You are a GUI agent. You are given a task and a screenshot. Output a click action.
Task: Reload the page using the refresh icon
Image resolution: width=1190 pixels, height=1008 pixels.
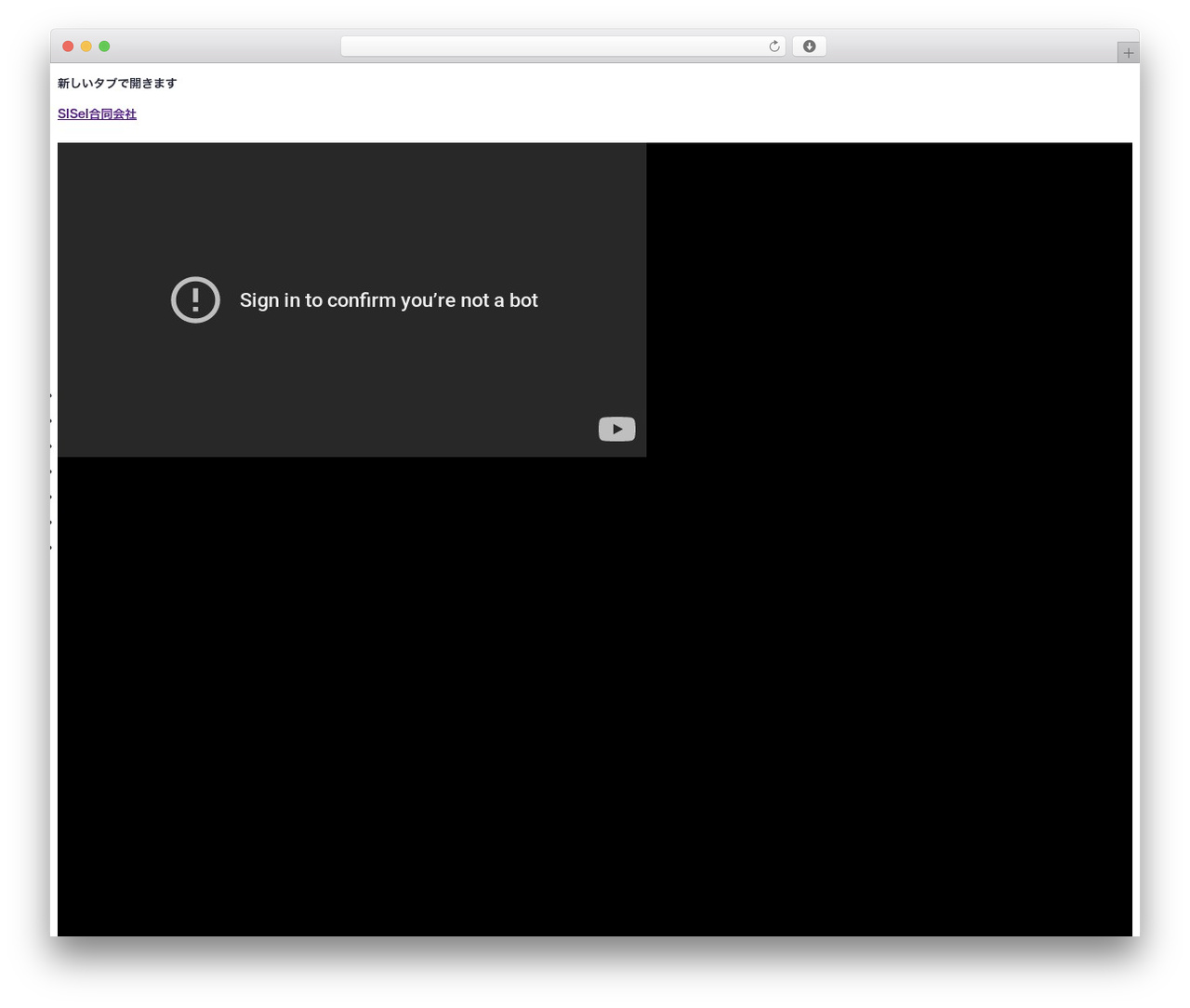(773, 46)
